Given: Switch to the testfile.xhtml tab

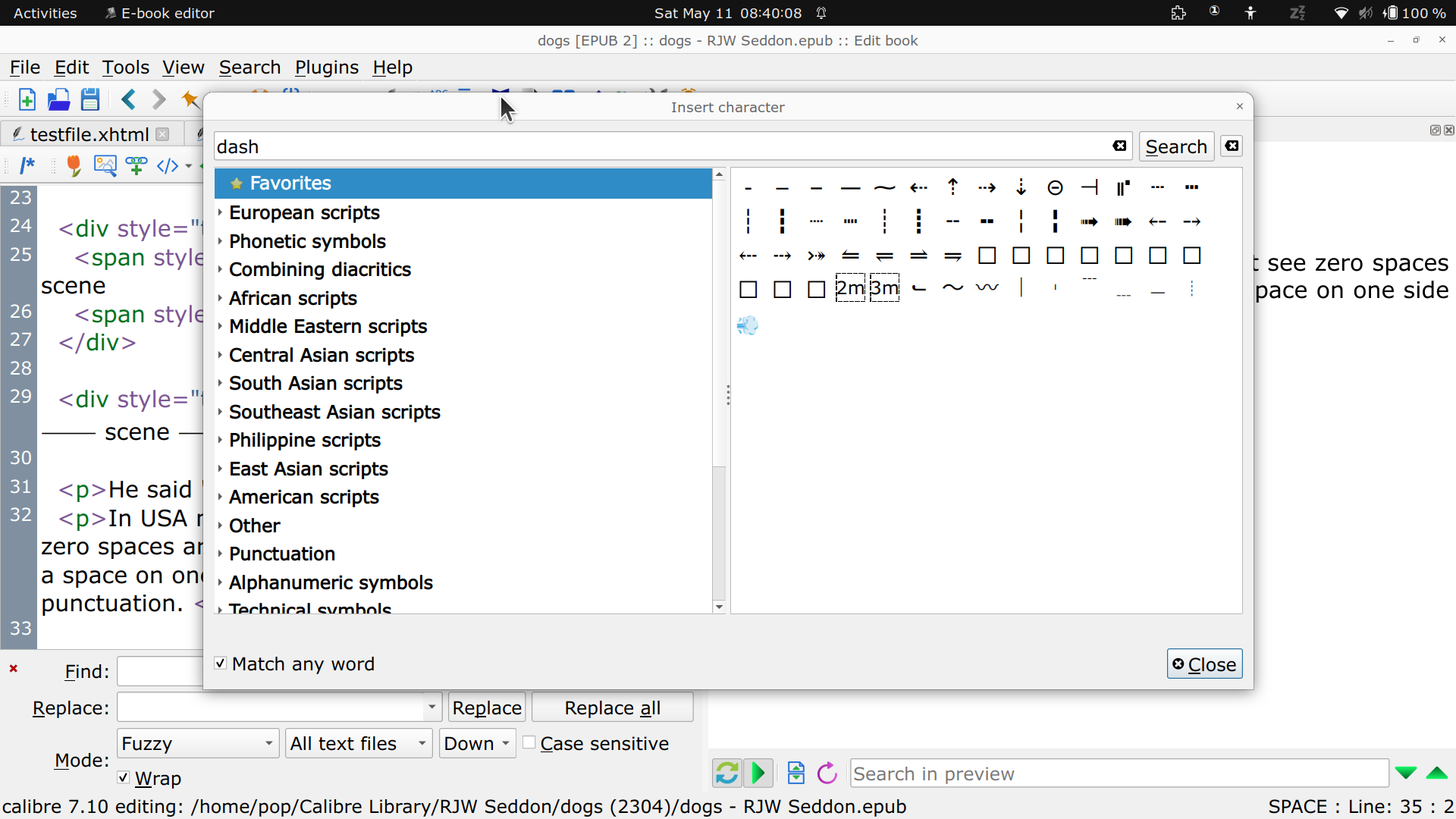Looking at the screenshot, I should [89, 135].
